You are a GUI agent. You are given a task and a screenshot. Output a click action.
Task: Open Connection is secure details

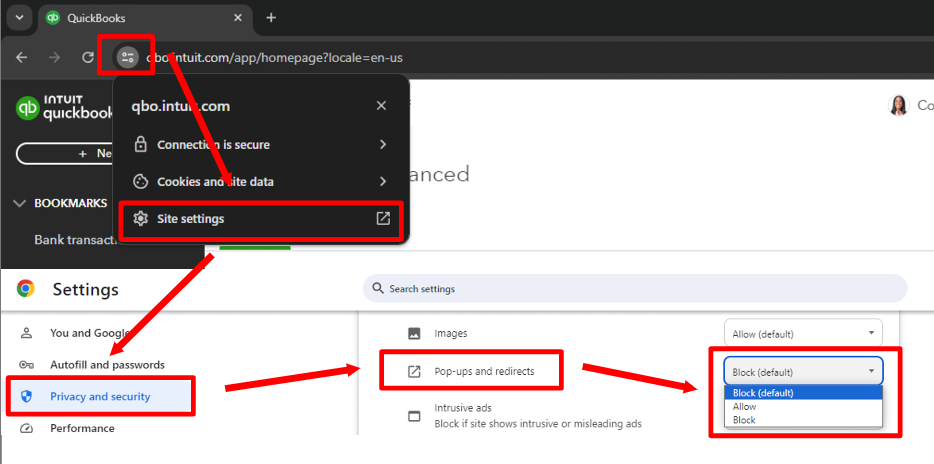point(260,145)
